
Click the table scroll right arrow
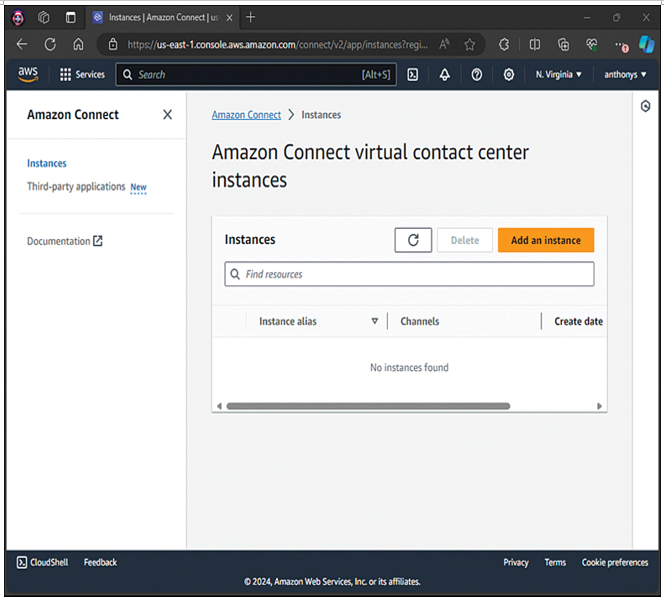click(x=599, y=406)
